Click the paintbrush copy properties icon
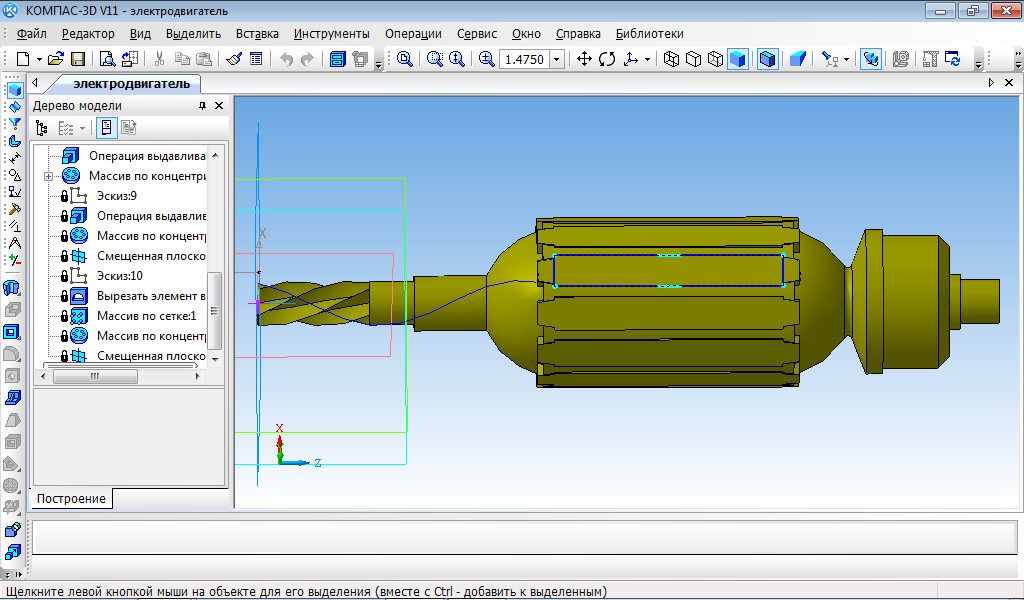The width and height of the screenshot is (1024, 600). click(234, 60)
